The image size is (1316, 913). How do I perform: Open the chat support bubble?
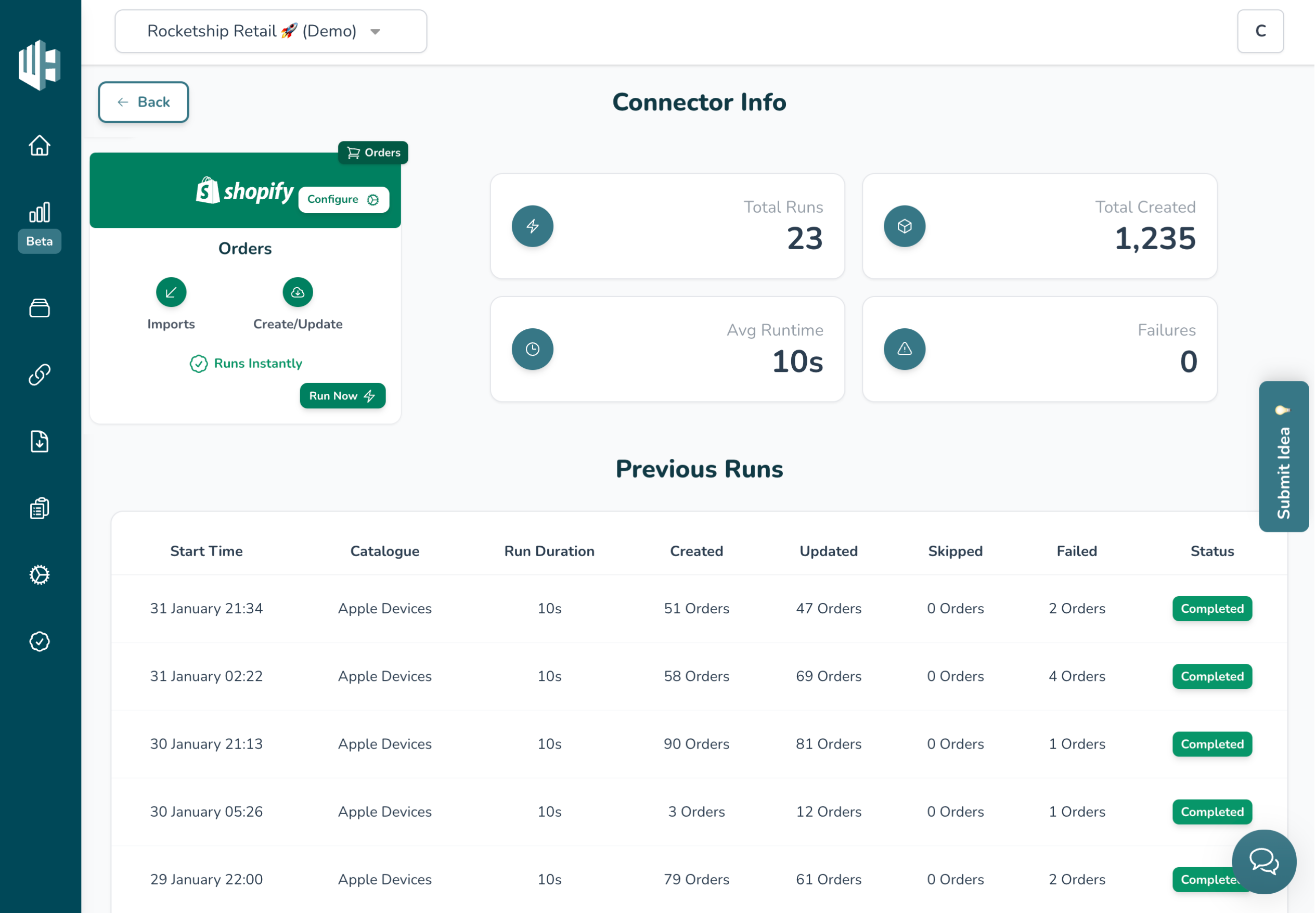click(1265, 862)
